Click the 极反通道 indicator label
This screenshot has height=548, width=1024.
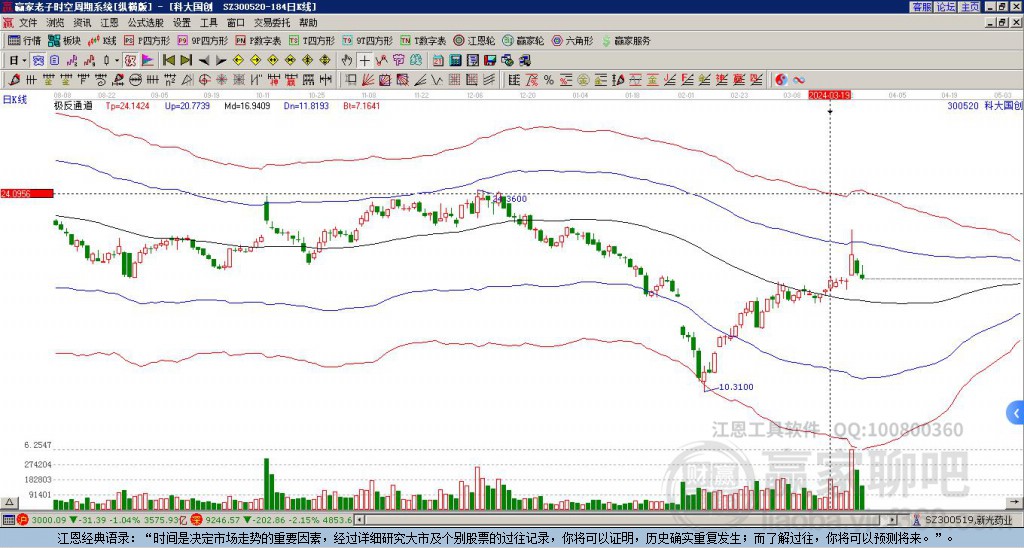[x=72, y=105]
